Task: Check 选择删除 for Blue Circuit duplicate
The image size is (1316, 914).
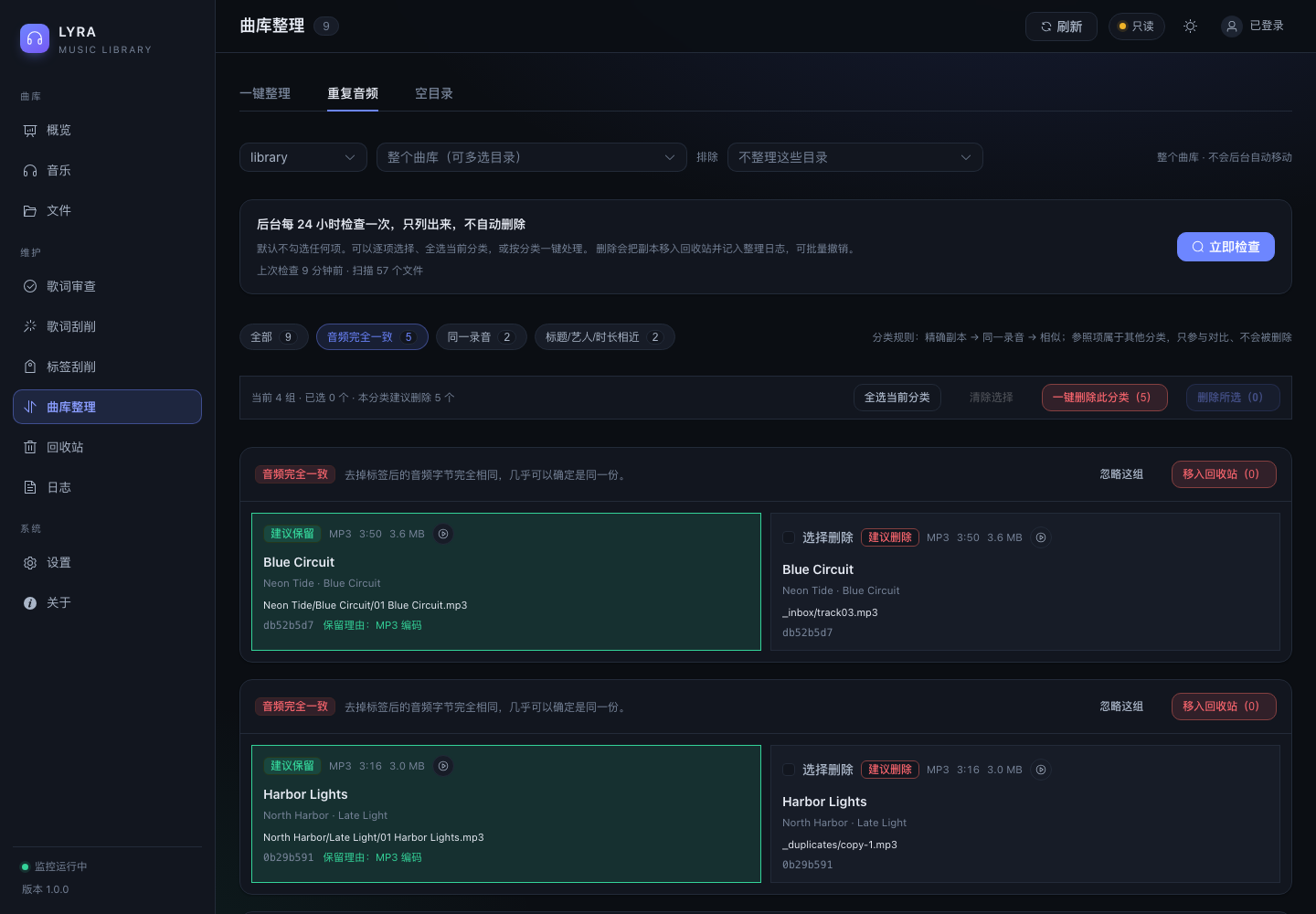Action: [789, 537]
